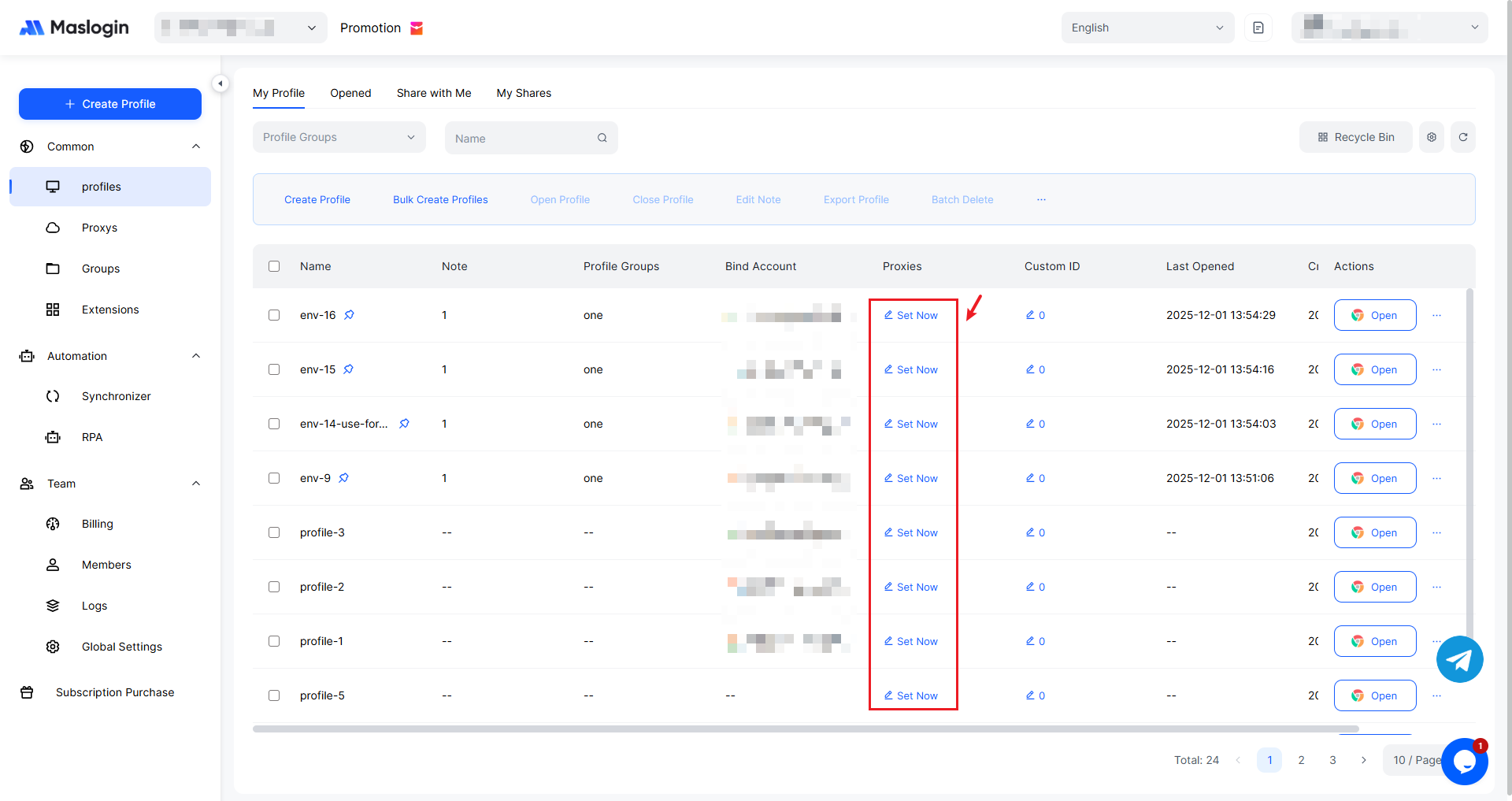The image size is (1512, 801).
Task: Collapse the Automation sidebar section
Action: (196, 356)
